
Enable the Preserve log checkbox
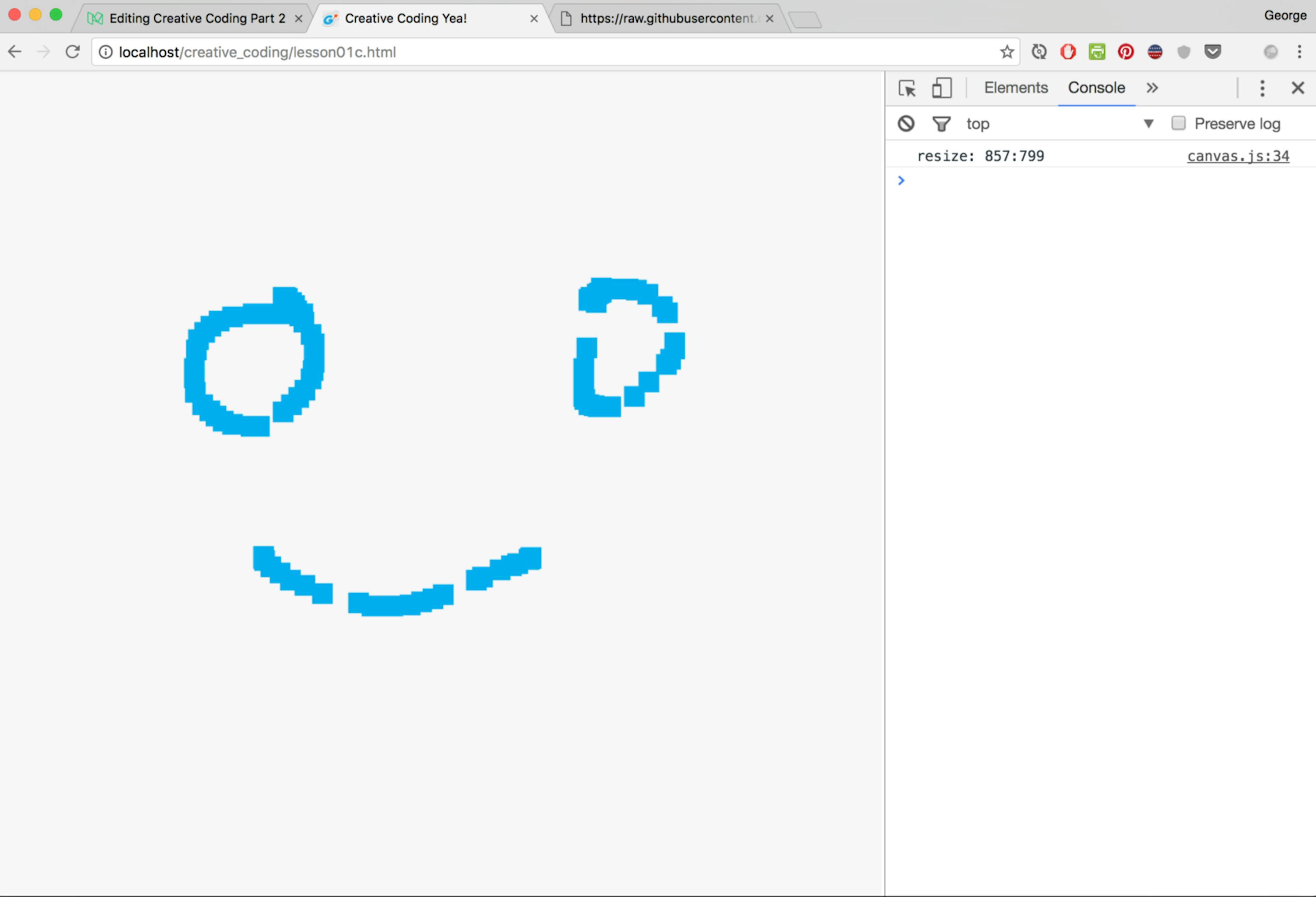[x=1178, y=123]
